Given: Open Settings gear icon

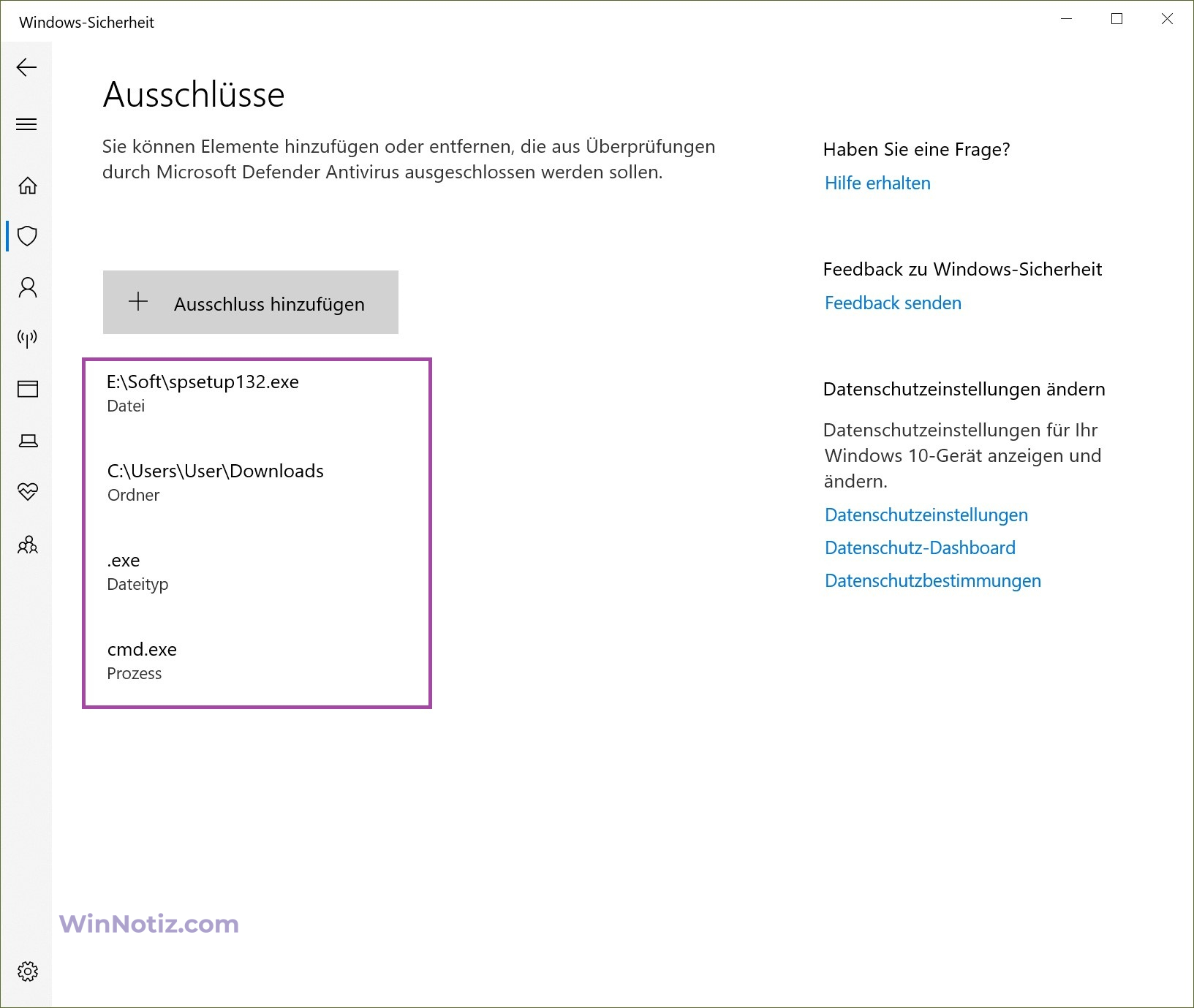Looking at the screenshot, I should coord(28,971).
